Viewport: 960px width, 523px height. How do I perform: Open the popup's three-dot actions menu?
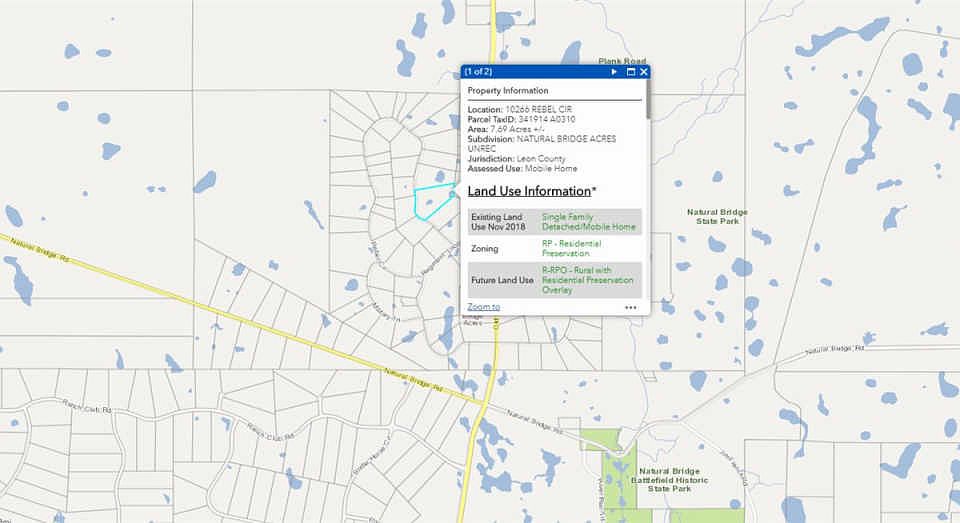(x=631, y=307)
